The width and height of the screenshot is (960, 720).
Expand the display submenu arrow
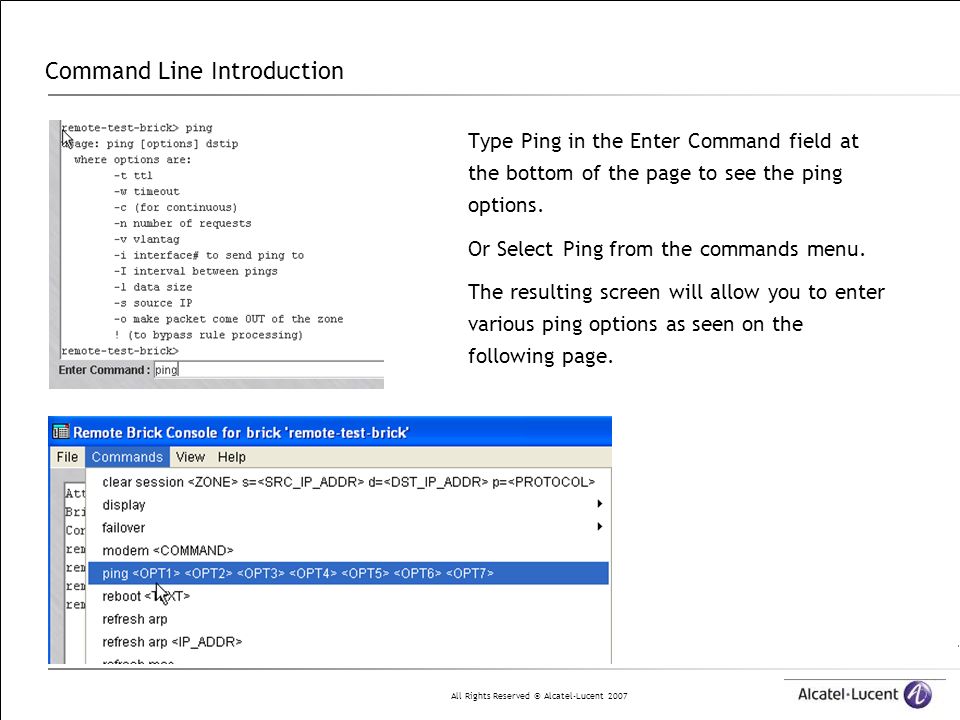click(x=599, y=504)
